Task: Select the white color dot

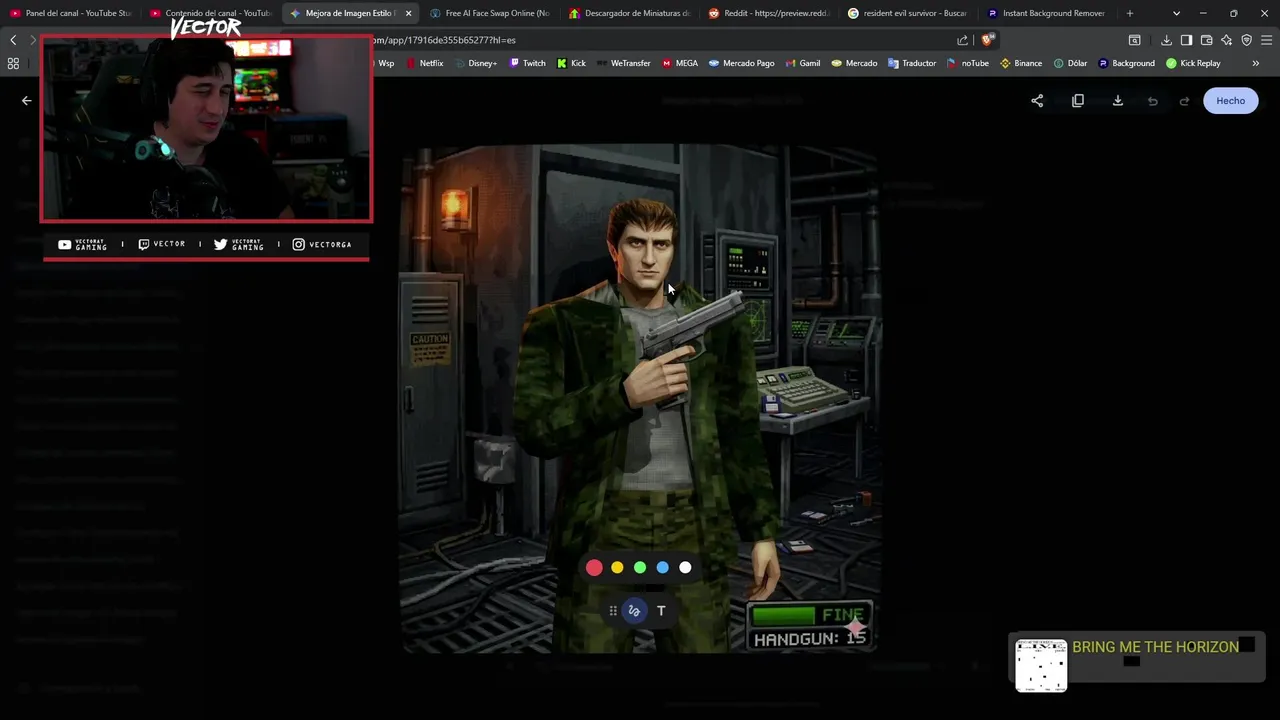Action: coord(685,568)
